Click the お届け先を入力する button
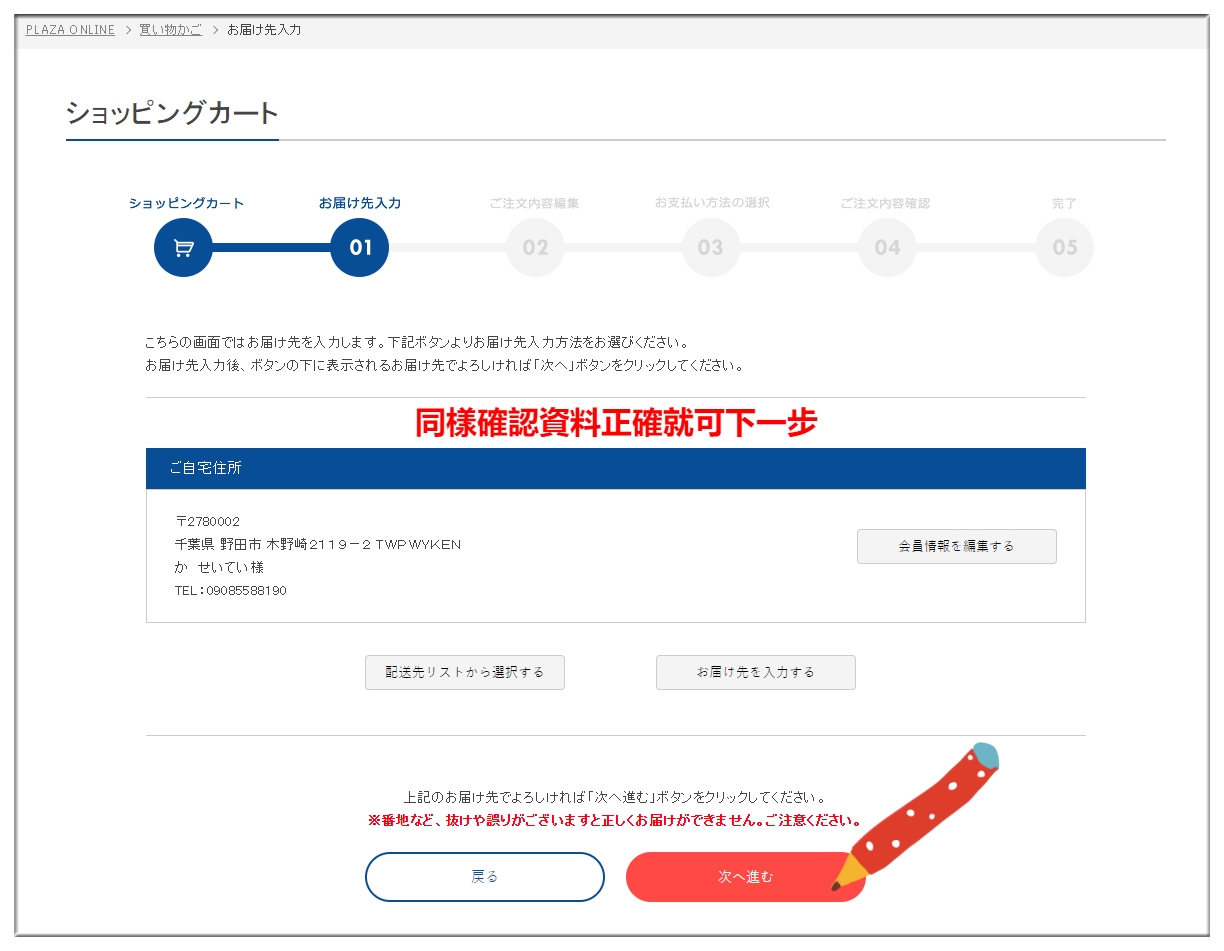The image size is (1224, 951). click(756, 673)
